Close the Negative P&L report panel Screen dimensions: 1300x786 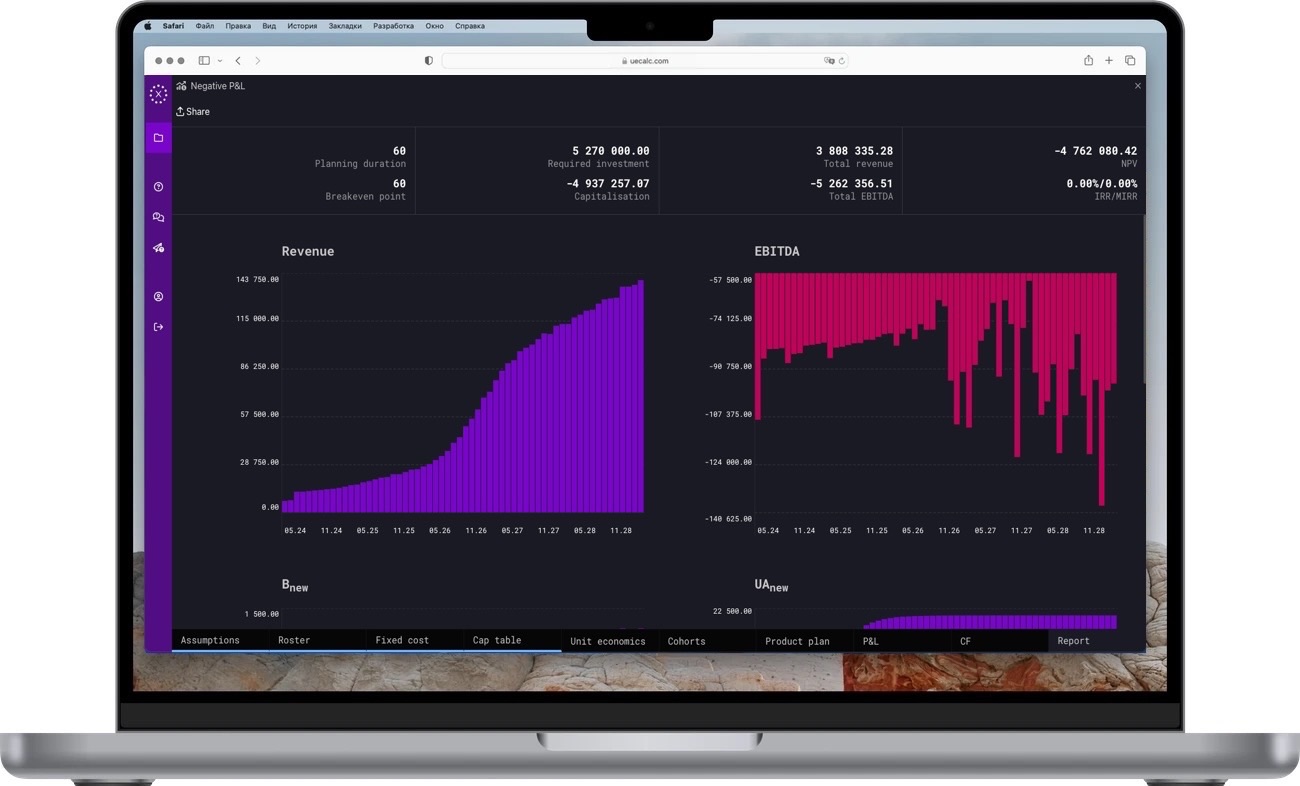[1137, 86]
